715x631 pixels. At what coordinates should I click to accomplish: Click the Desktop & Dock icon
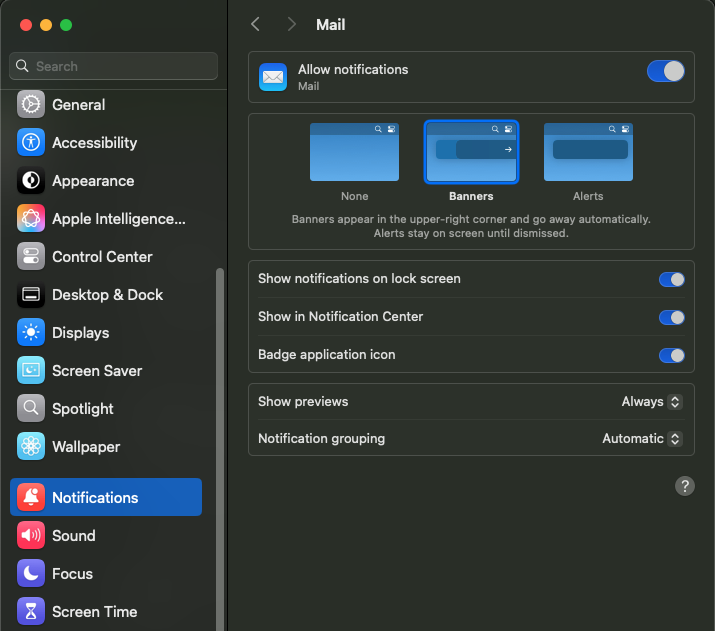tap(31, 295)
